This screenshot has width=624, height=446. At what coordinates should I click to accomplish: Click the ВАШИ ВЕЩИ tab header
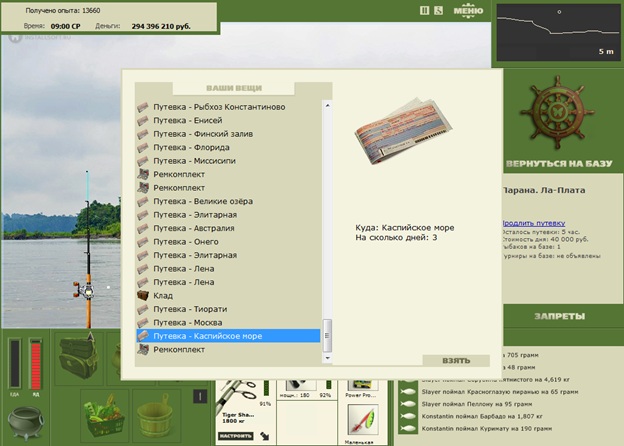click(x=234, y=88)
